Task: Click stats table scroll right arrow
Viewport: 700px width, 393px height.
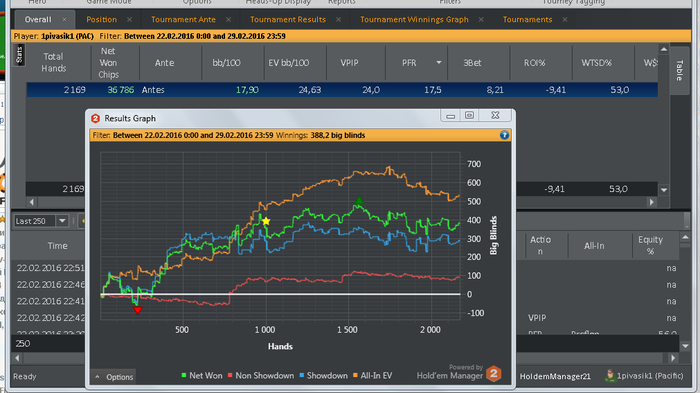Action: click(652, 202)
